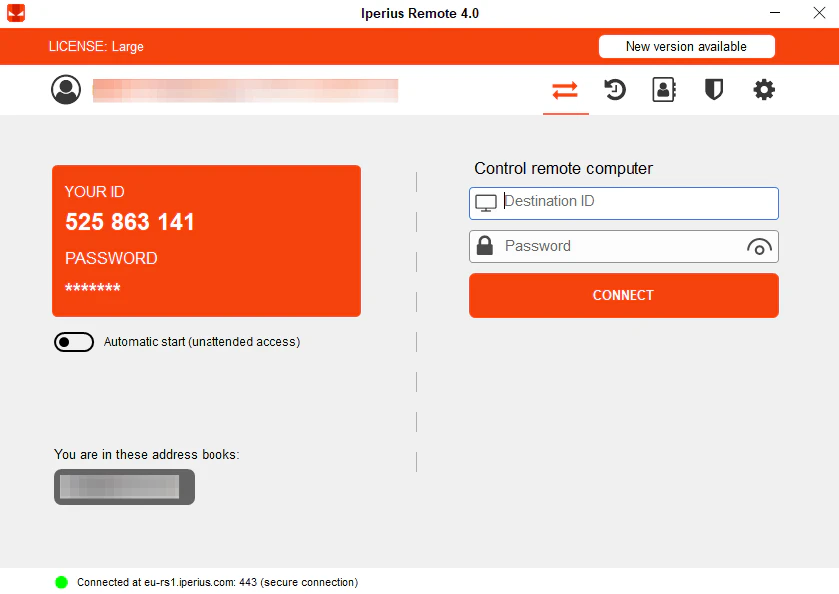Focus the Password input field
Image resolution: width=839 pixels, height=594 pixels.
[623, 246]
